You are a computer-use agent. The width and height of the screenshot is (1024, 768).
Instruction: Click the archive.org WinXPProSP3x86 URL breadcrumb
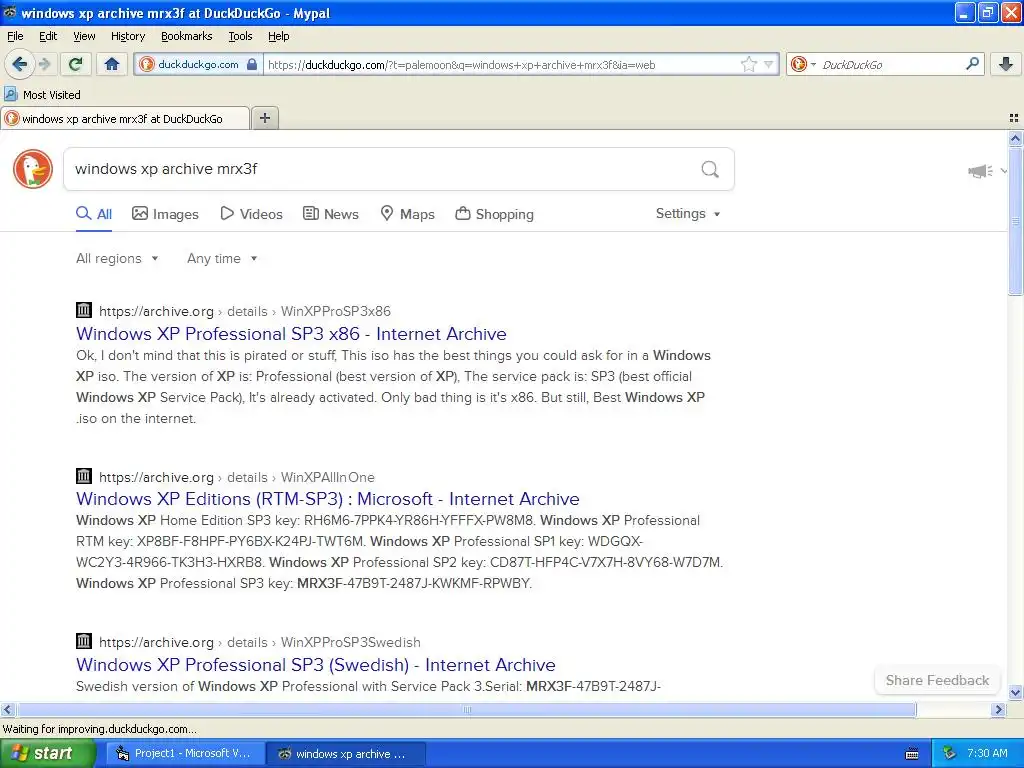[245, 311]
